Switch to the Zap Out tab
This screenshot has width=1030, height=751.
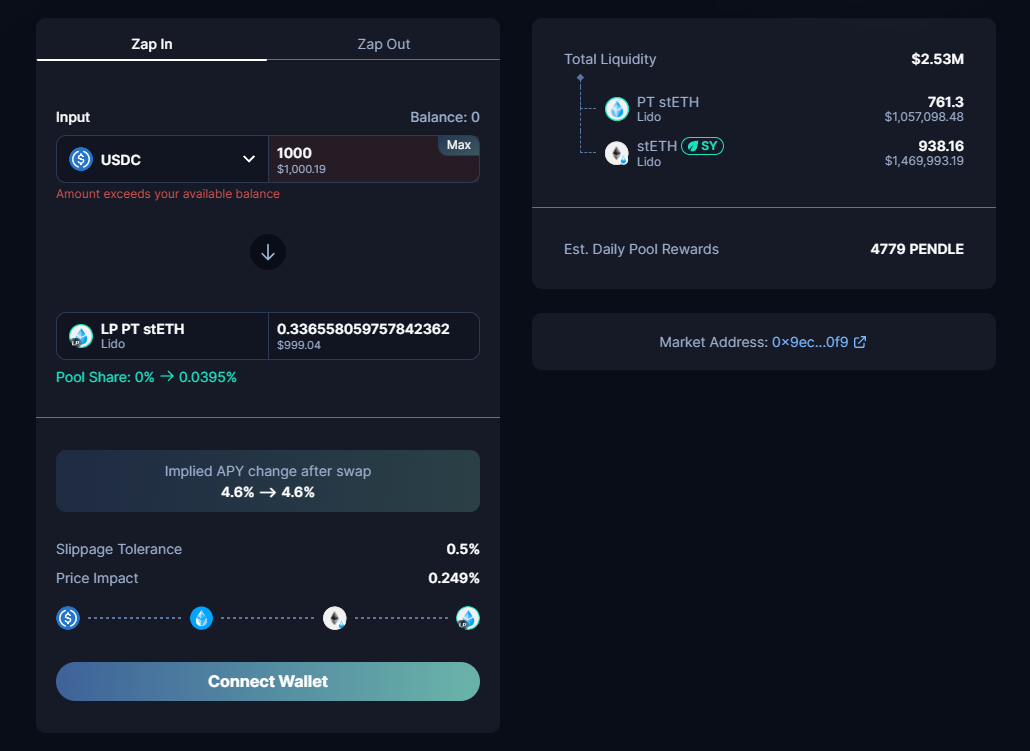click(x=384, y=44)
